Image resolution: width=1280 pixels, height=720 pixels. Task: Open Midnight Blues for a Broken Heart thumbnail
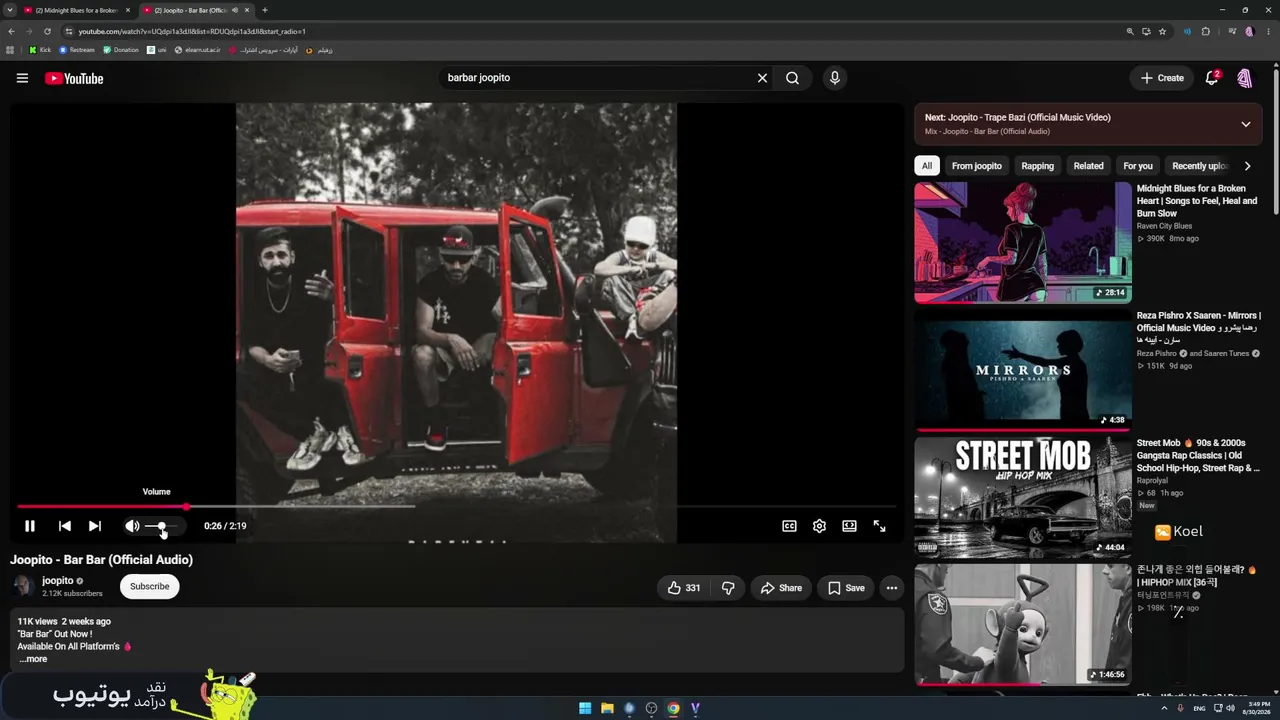click(x=1023, y=242)
